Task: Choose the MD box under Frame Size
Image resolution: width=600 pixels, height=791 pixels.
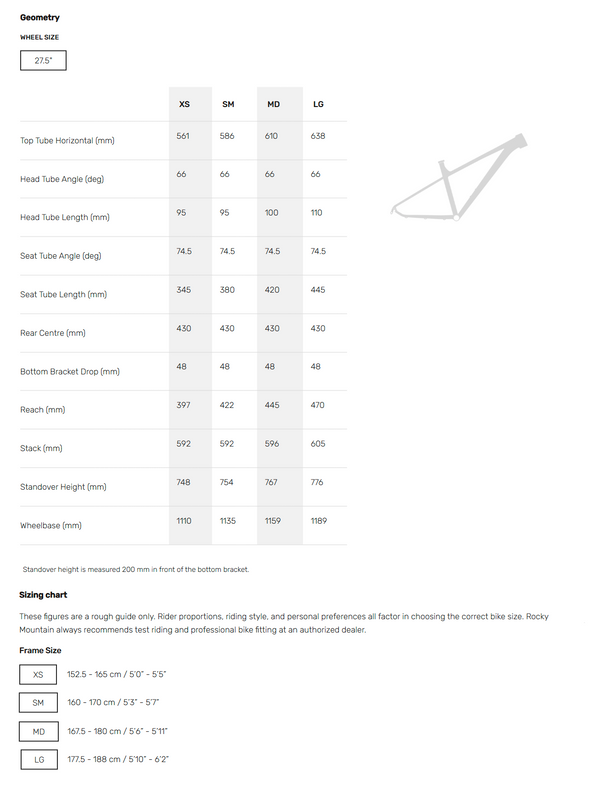Action: point(38,731)
